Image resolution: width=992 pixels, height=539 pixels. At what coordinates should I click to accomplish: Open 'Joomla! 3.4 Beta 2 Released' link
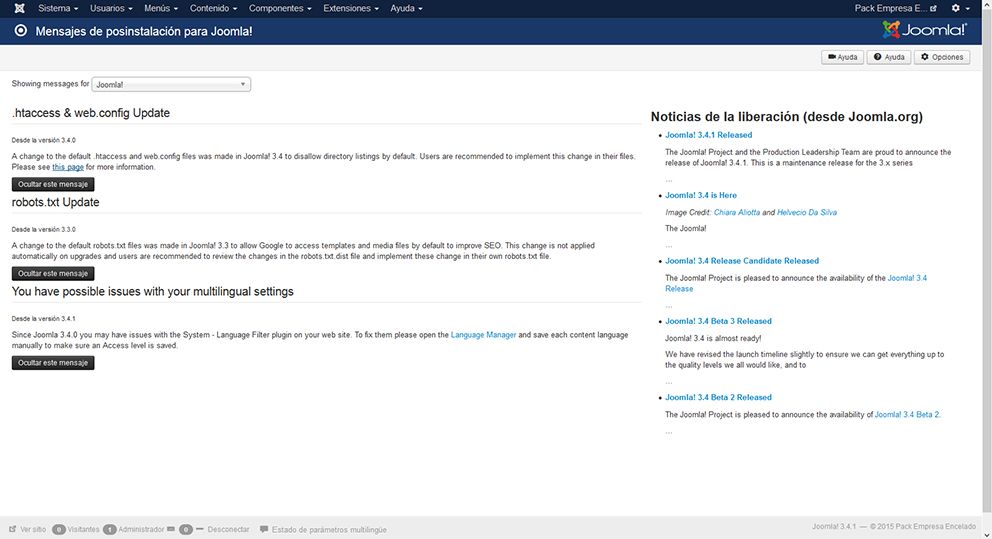point(718,397)
